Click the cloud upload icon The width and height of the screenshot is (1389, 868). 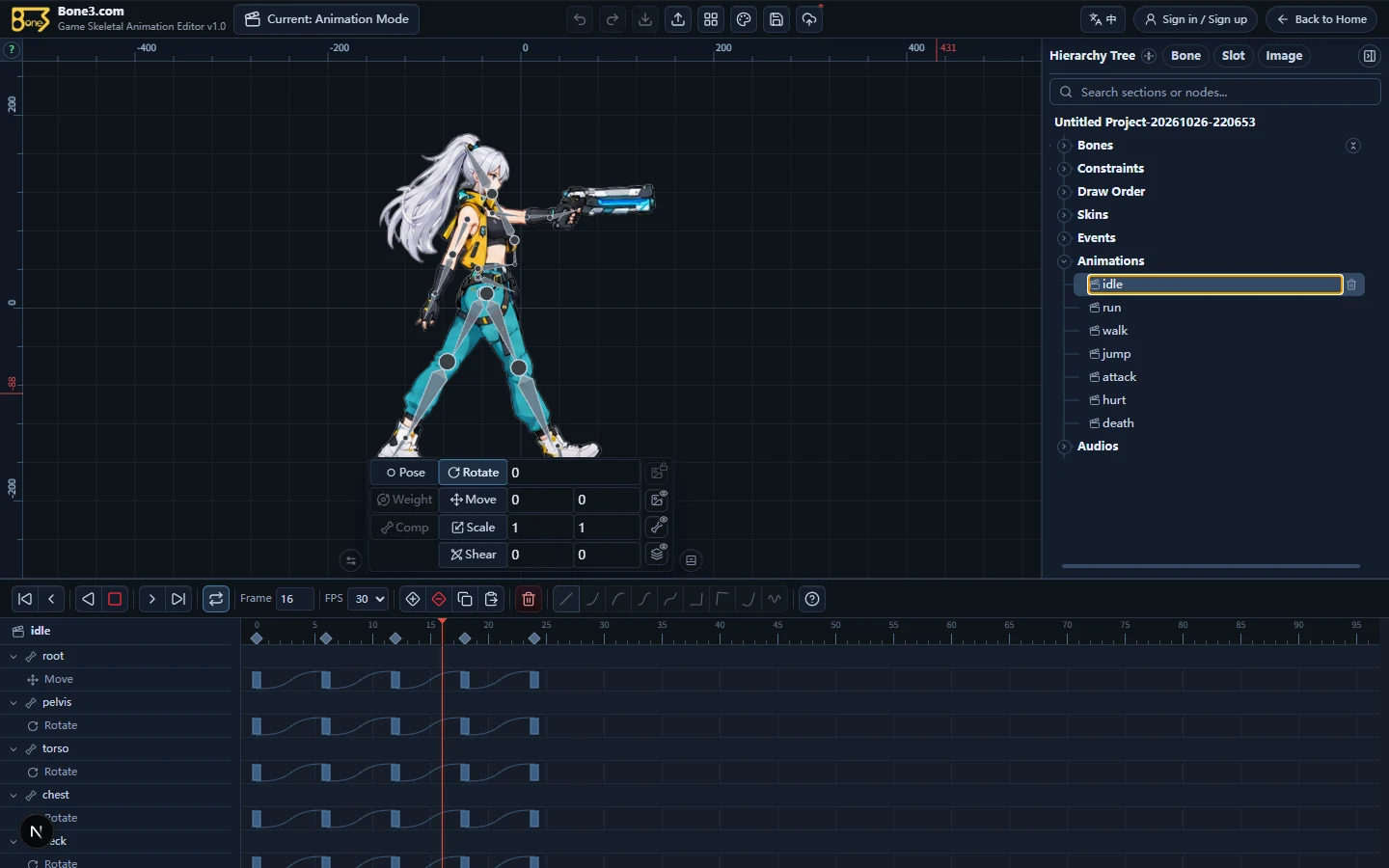coord(809,19)
